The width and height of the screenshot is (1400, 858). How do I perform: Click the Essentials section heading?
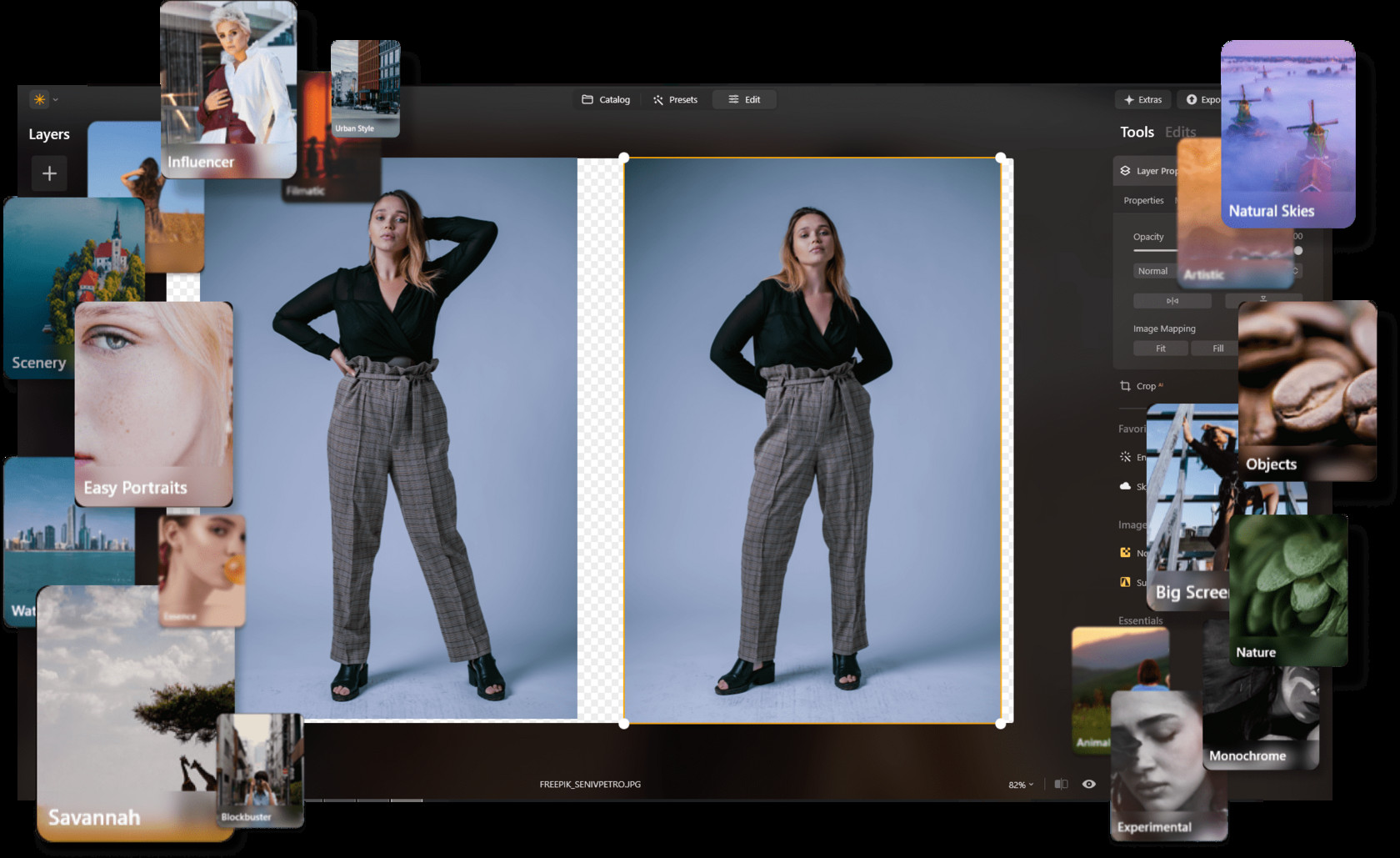click(x=1140, y=620)
